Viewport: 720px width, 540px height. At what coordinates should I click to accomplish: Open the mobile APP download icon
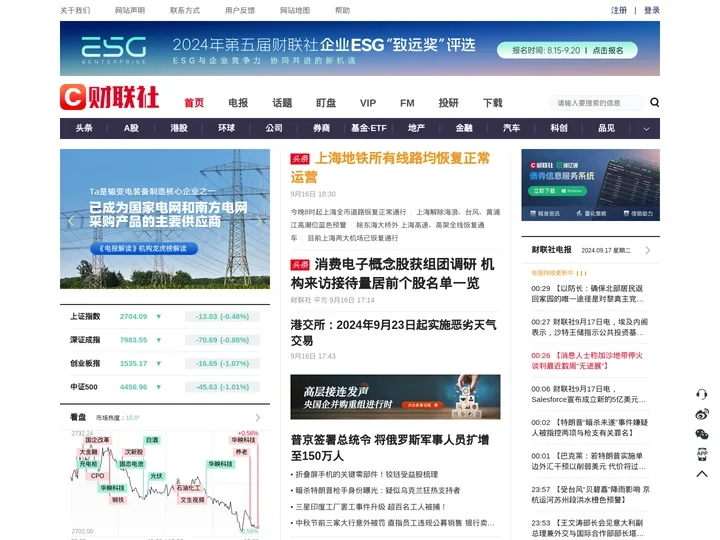click(x=702, y=454)
